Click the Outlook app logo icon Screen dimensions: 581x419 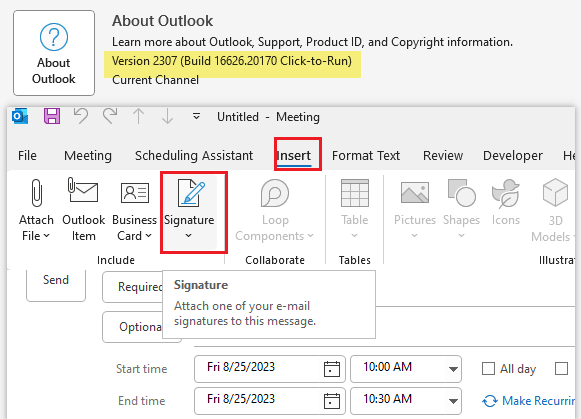click(20, 116)
